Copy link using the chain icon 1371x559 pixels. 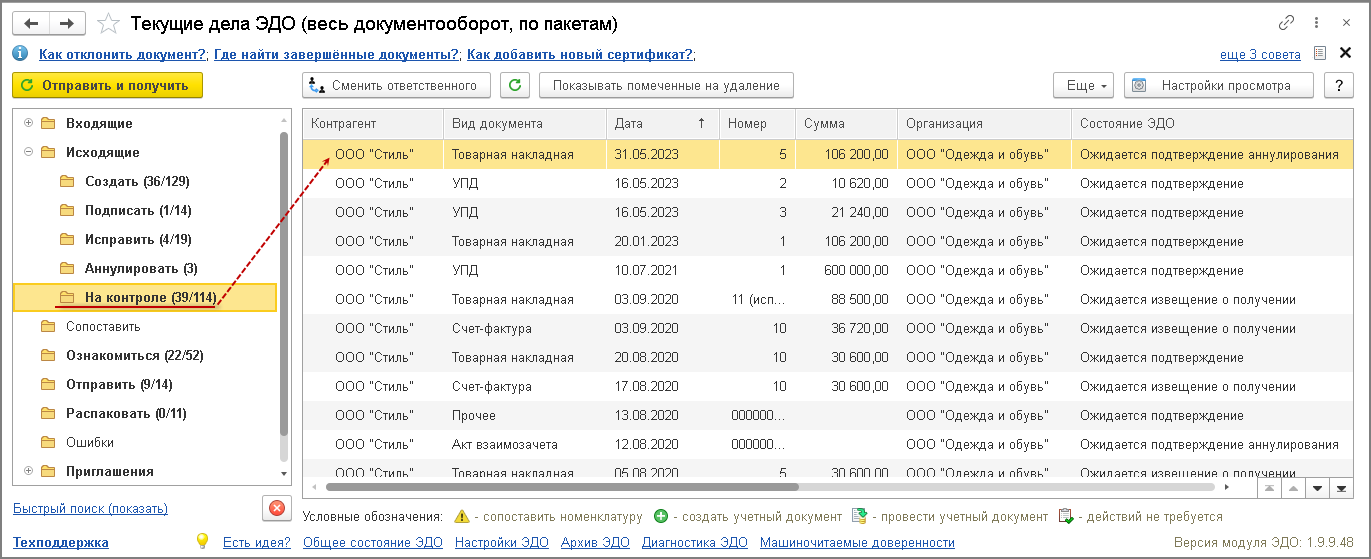[1286, 22]
